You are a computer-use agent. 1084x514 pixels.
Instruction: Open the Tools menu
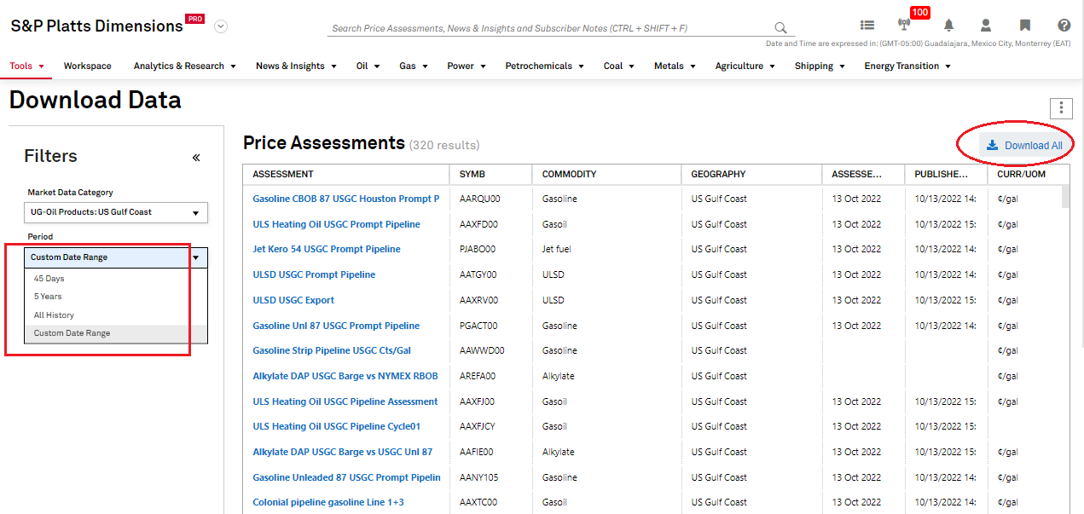tap(27, 66)
